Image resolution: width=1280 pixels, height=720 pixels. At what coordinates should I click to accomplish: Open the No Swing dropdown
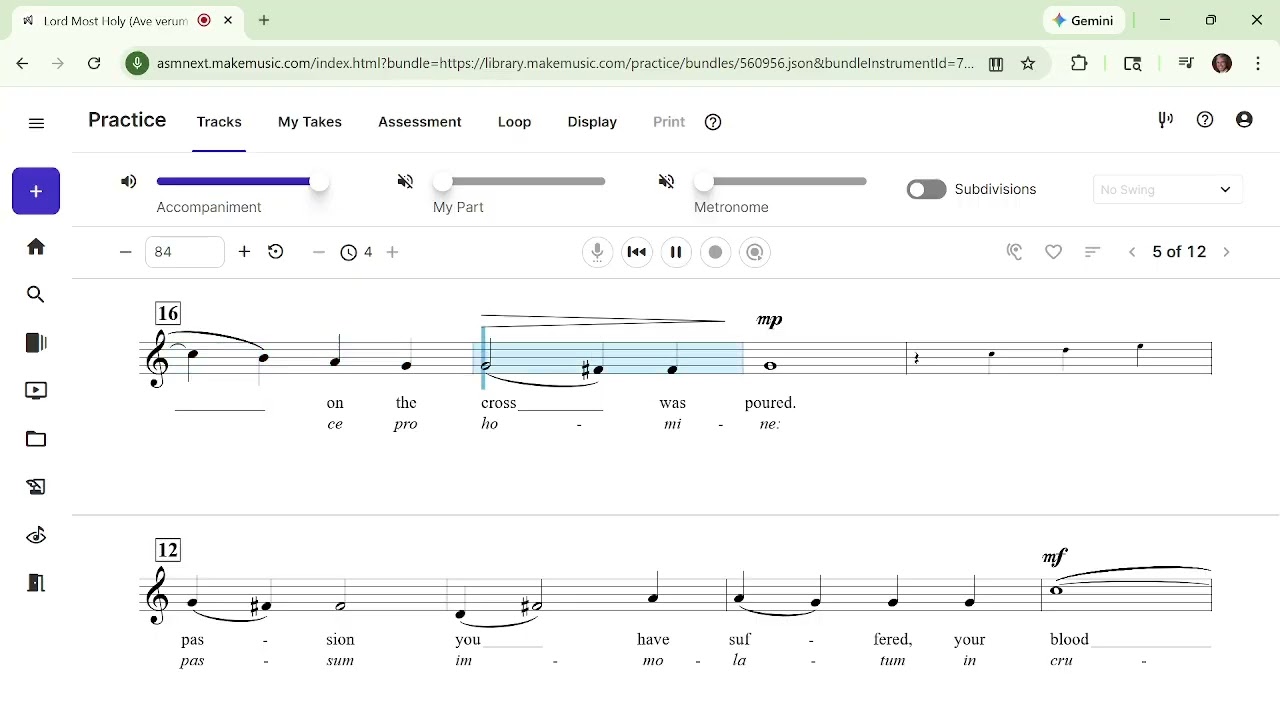[x=1167, y=189]
